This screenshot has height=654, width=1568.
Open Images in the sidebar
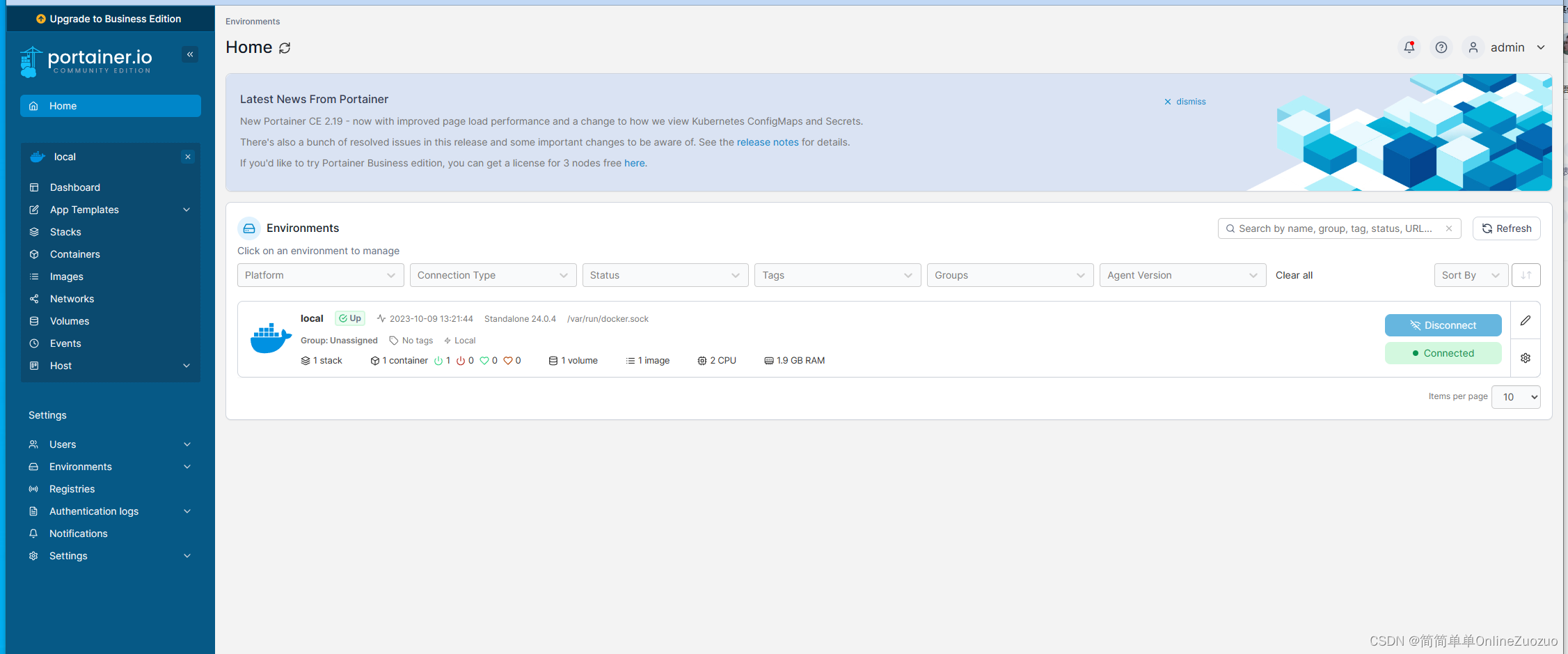111,277
